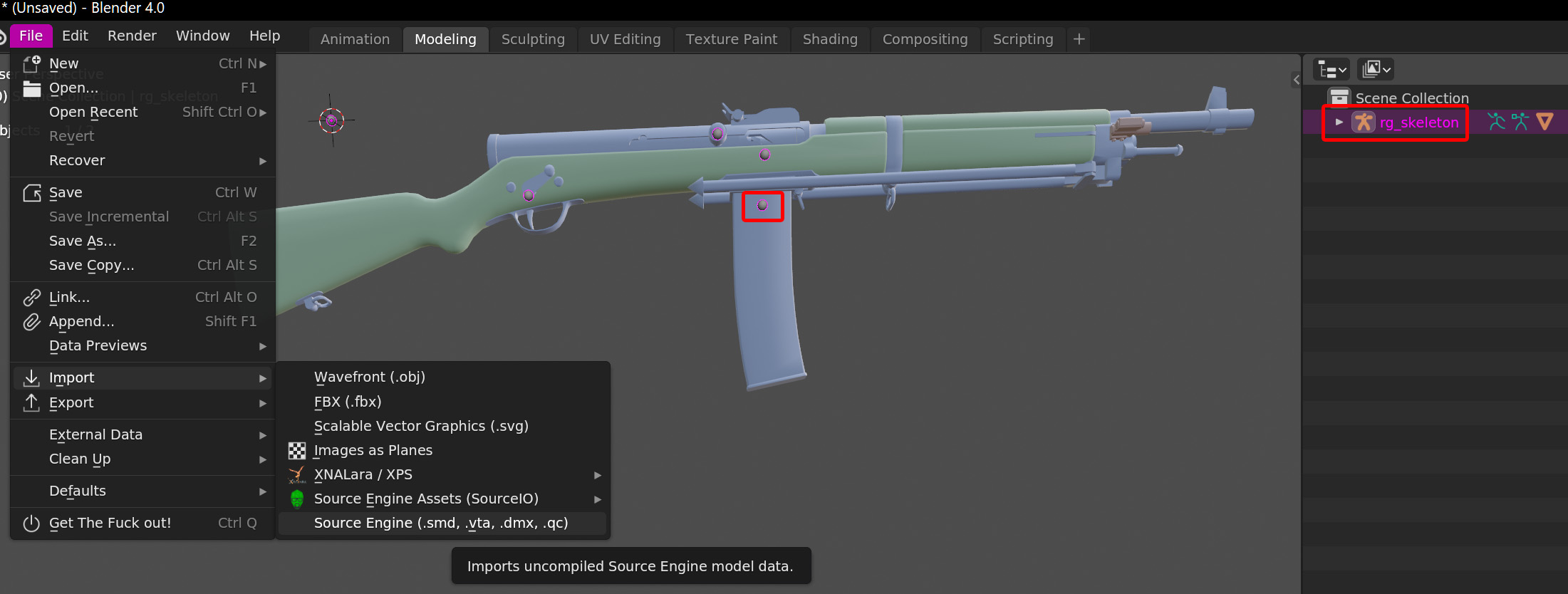Choose Source Engine (.smd, .vta, .dmx, .qc) import
Image resolution: width=1568 pixels, height=594 pixels.
(442, 523)
